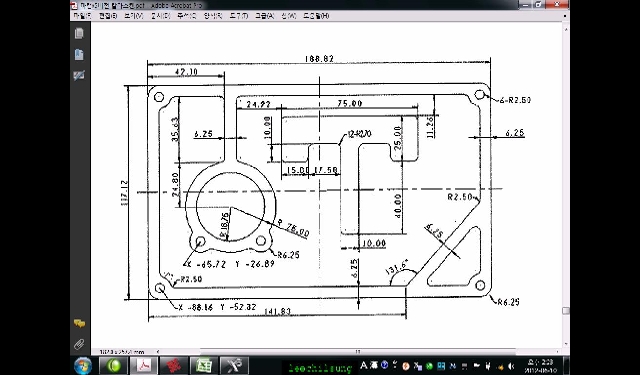The height and width of the screenshot is (375, 640).
Task: Open the 파일(F) File menu
Action: pos(82,16)
